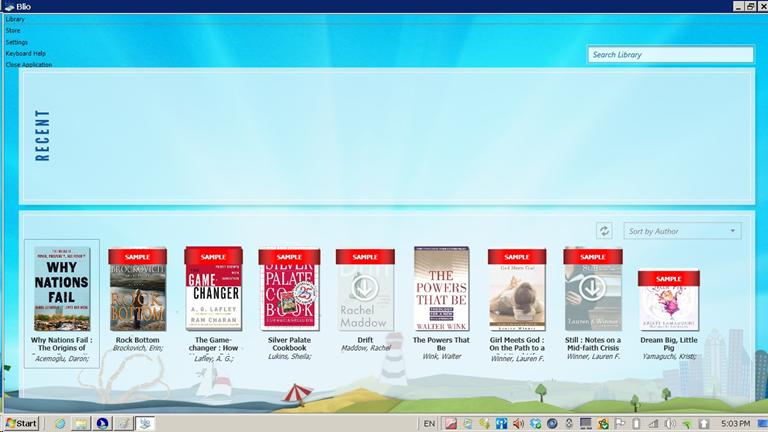Open the Windows Start menu

pos(21,423)
